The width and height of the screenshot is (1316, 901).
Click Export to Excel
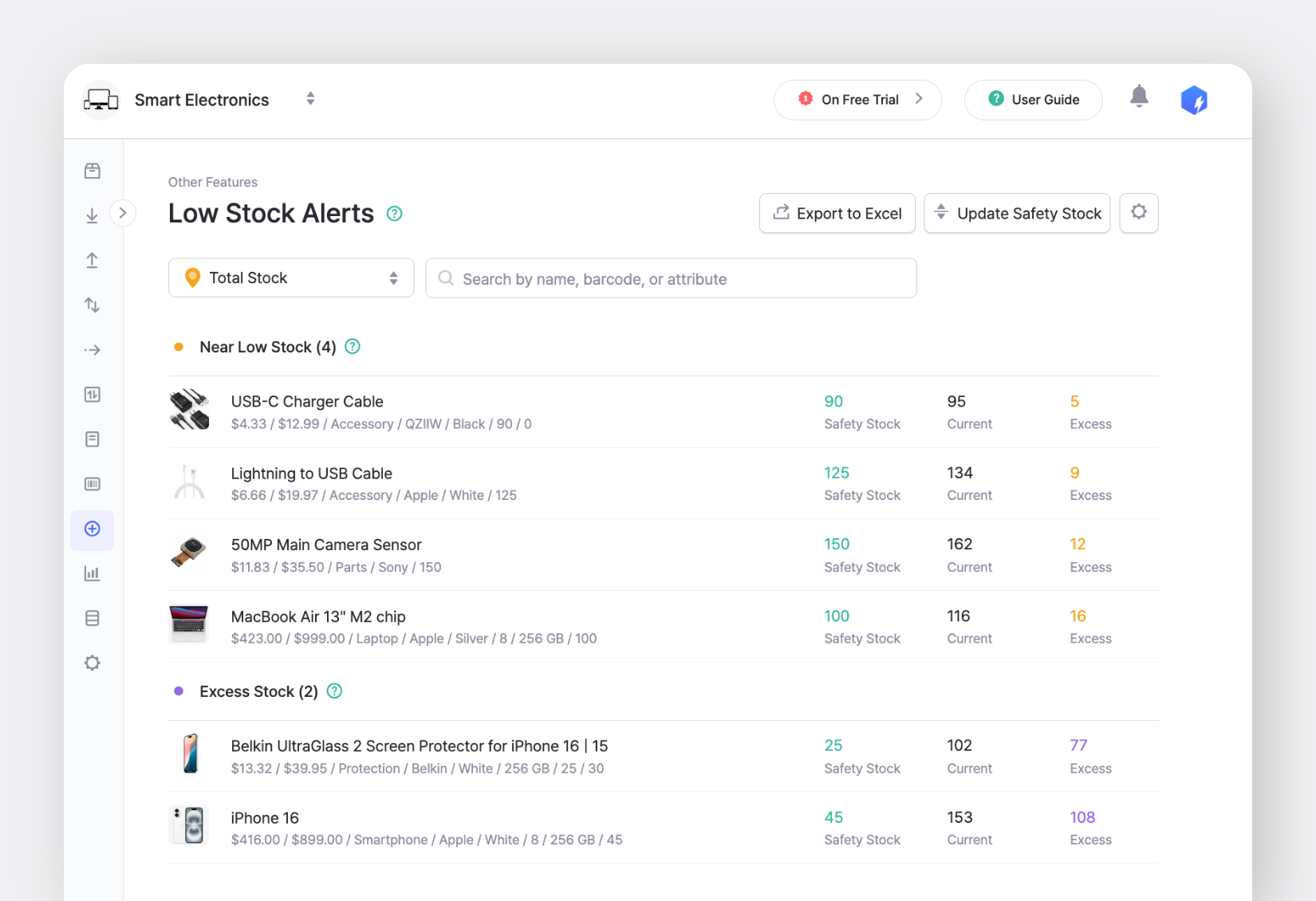(837, 213)
